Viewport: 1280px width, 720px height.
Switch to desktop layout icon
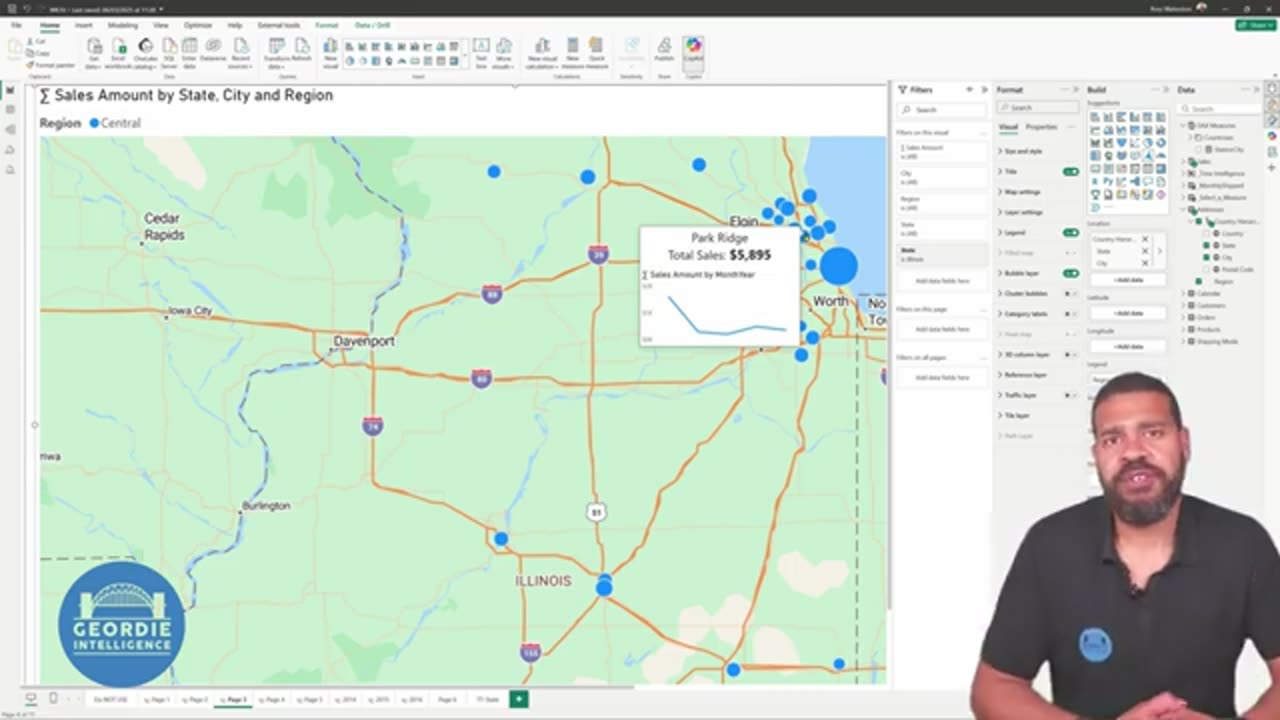pyautogui.click(x=31, y=698)
